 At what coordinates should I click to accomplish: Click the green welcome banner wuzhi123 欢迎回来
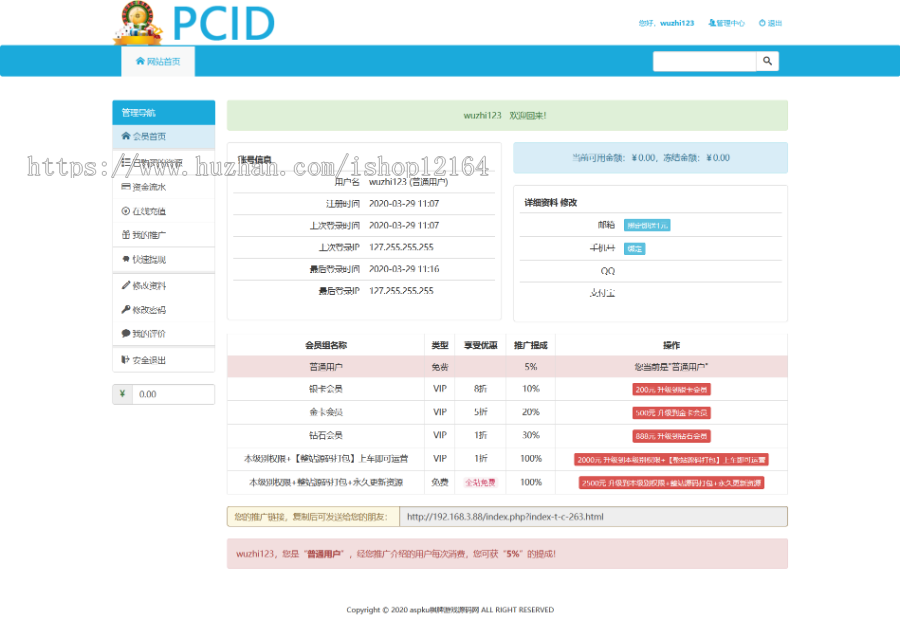point(507,115)
